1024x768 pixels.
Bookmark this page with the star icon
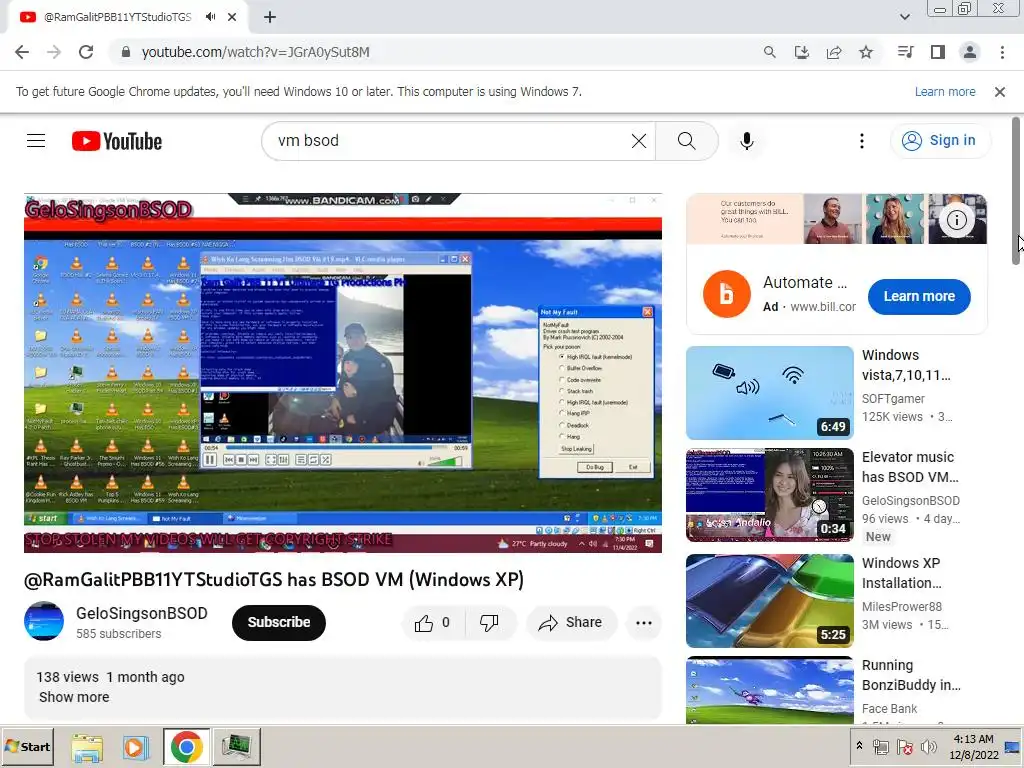[866, 52]
